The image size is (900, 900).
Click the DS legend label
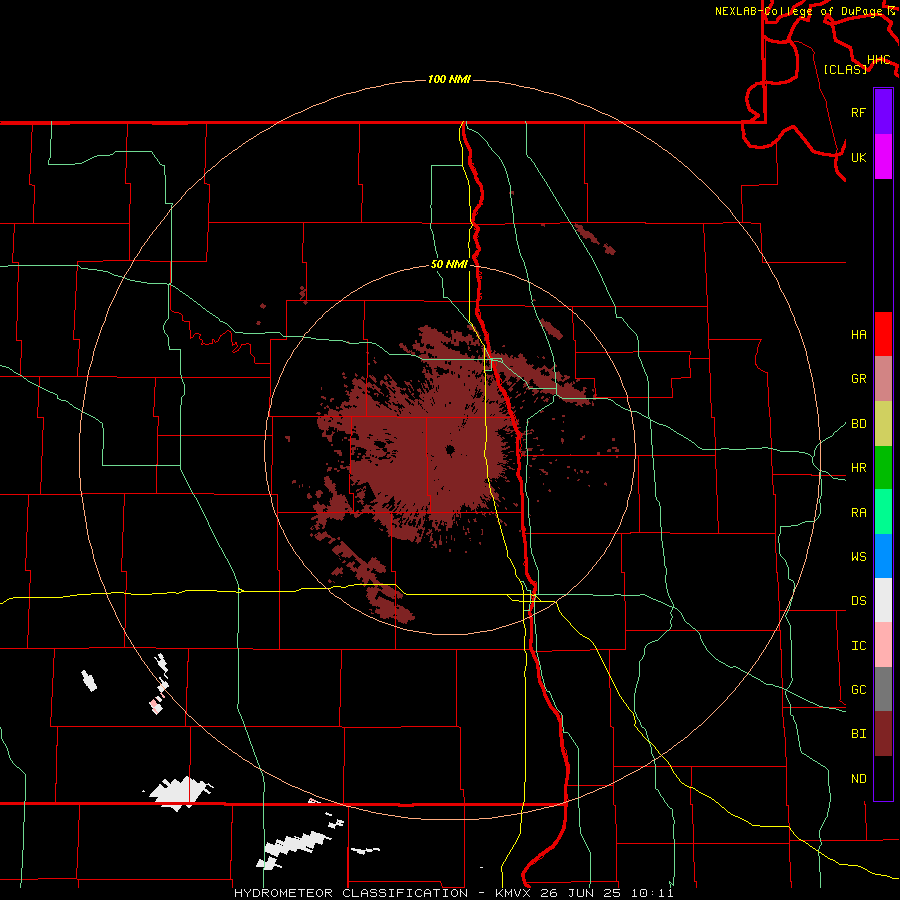click(x=858, y=600)
